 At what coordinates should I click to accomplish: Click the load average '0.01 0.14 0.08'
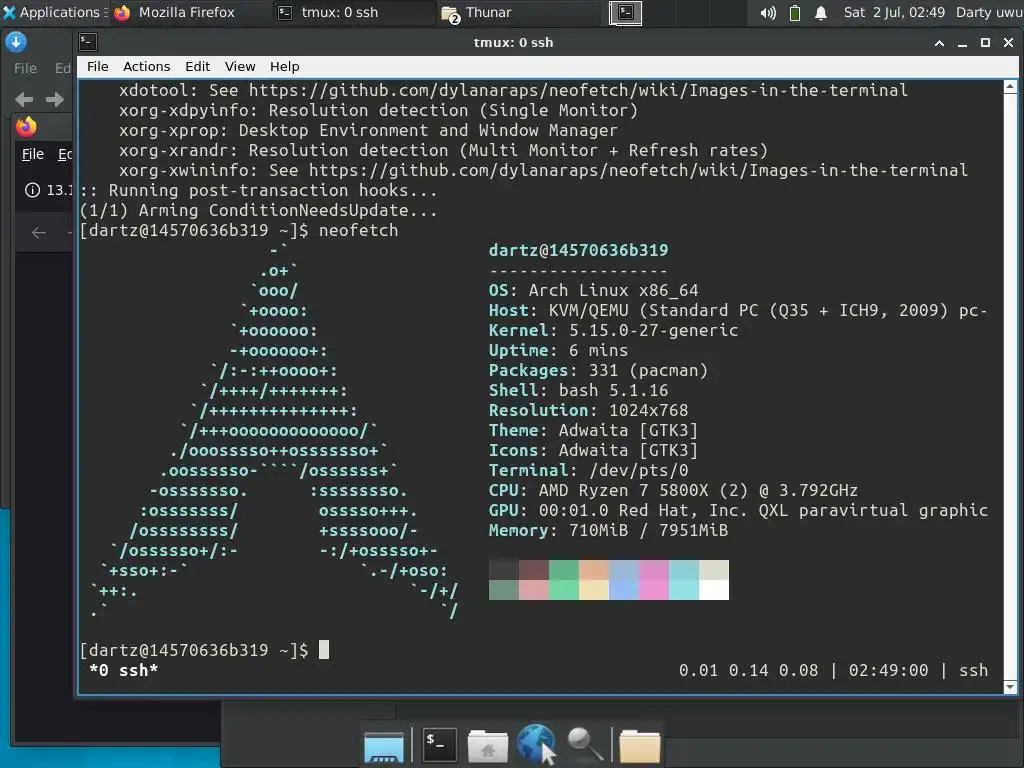(x=748, y=670)
